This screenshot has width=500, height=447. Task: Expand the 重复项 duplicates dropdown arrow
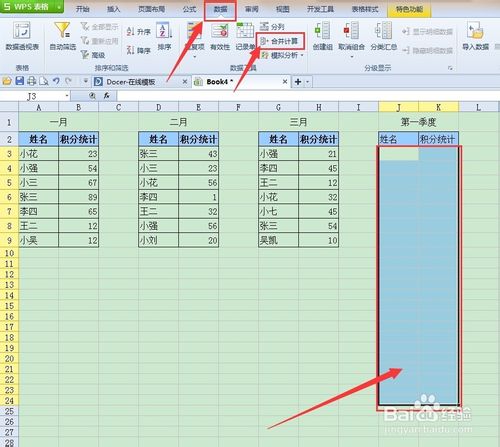195,57
